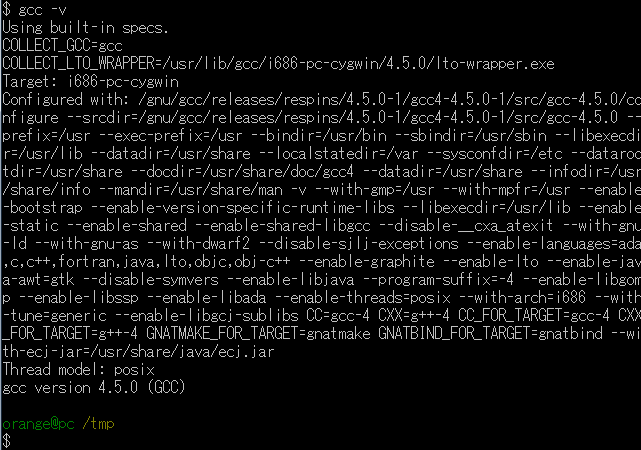
Task: Click the --docdir=/usr/share/doc/gcc4 option
Action: 243,172
